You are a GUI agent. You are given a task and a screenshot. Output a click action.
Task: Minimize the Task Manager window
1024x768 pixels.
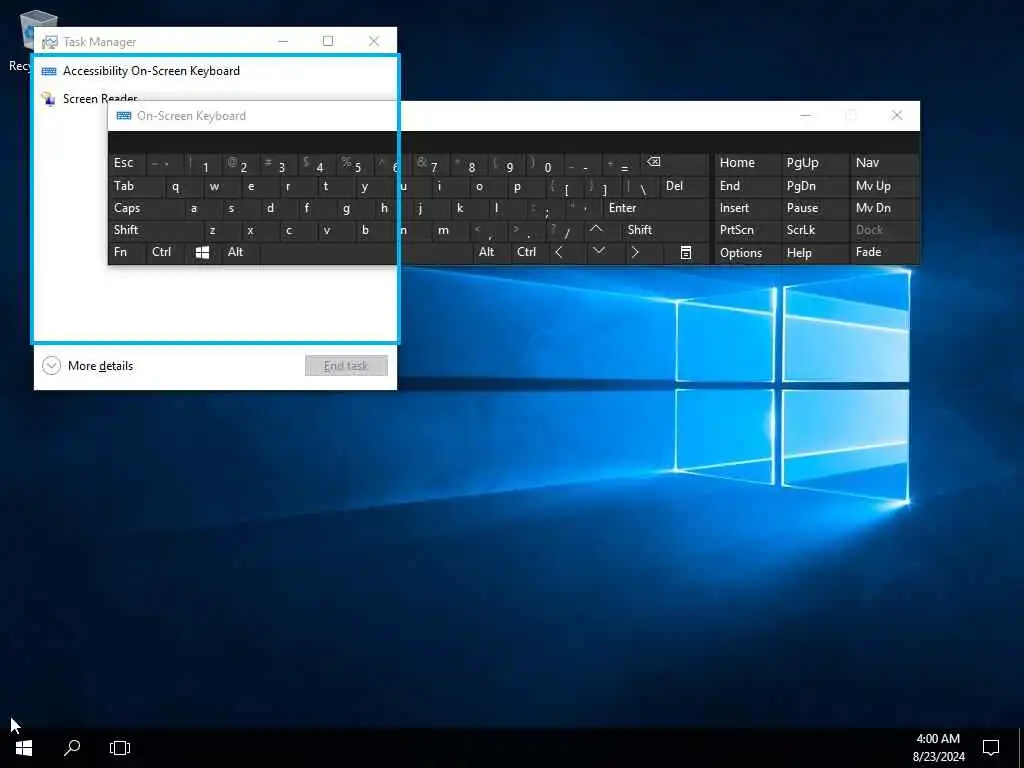point(283,41)
